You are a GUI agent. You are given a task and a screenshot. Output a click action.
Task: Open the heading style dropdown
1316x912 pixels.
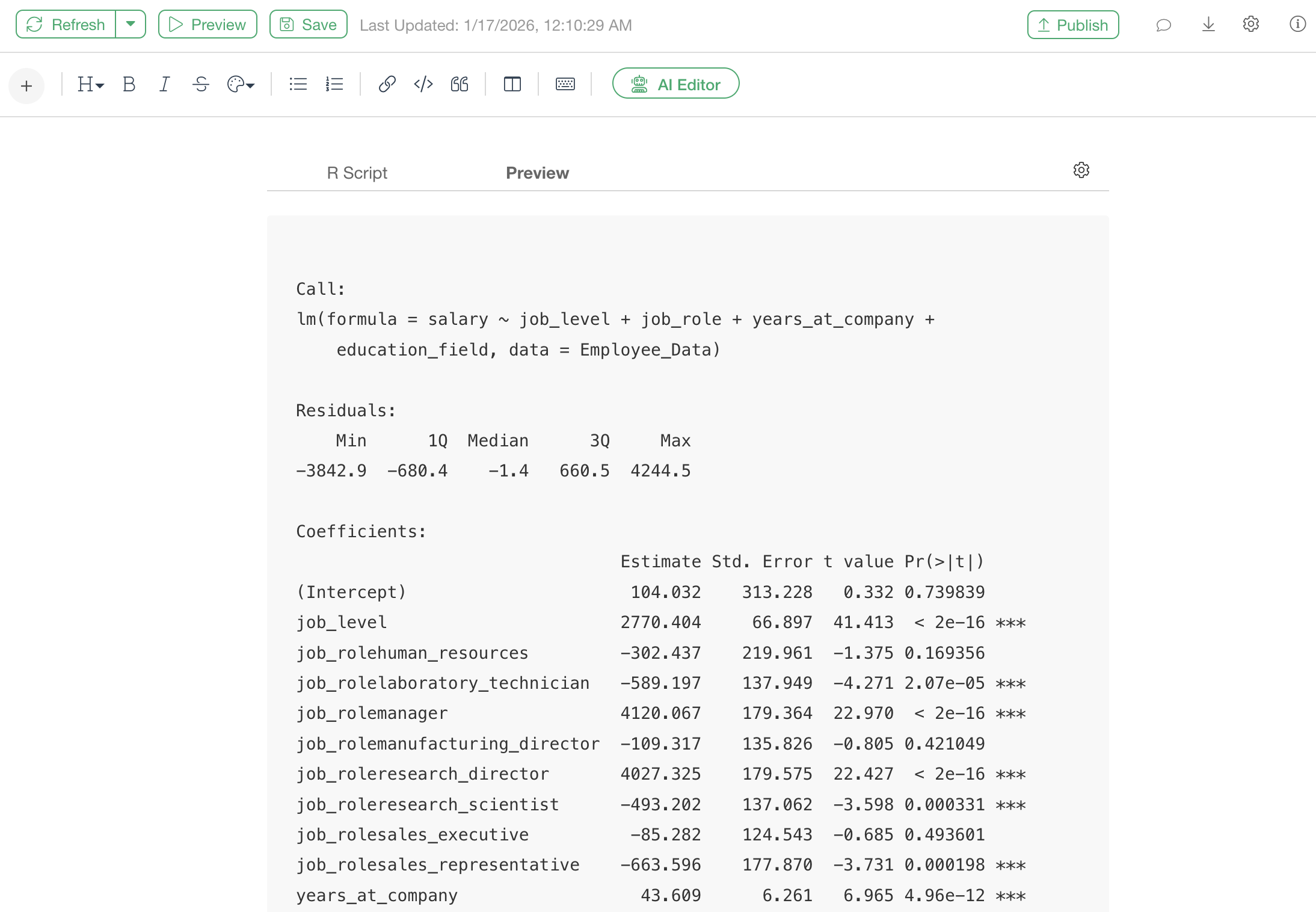pyautogui.click(x=91, y=84)
